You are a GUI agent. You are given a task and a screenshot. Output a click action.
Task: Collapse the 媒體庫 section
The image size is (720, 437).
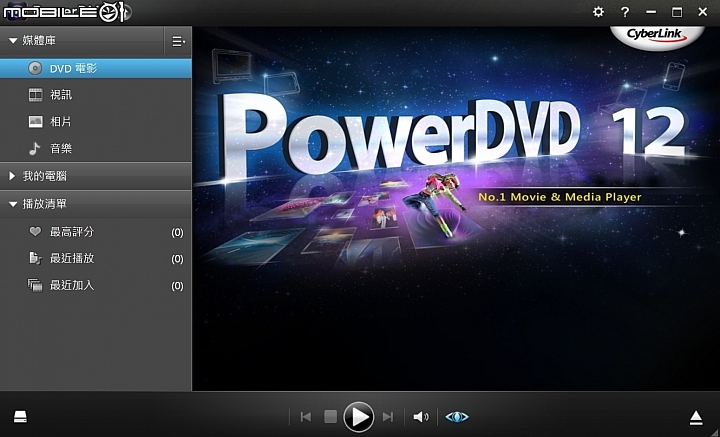tap(13, 41)
